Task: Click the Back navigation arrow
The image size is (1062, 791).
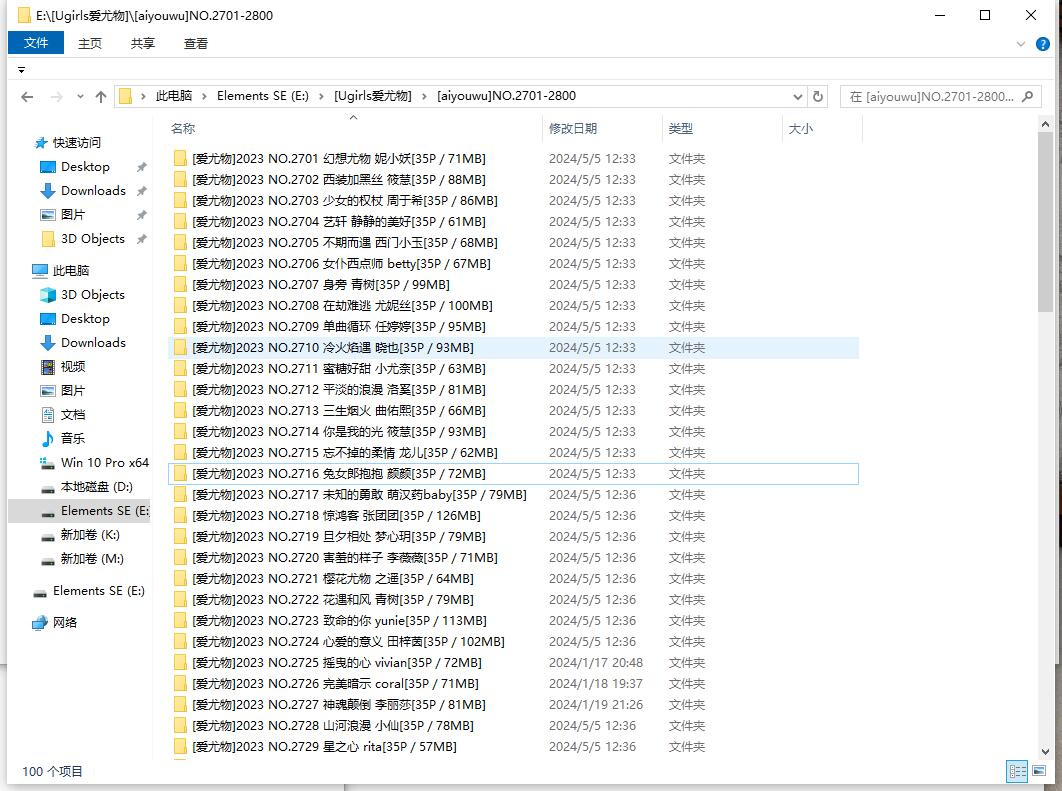Action: (x=27, y=97)
